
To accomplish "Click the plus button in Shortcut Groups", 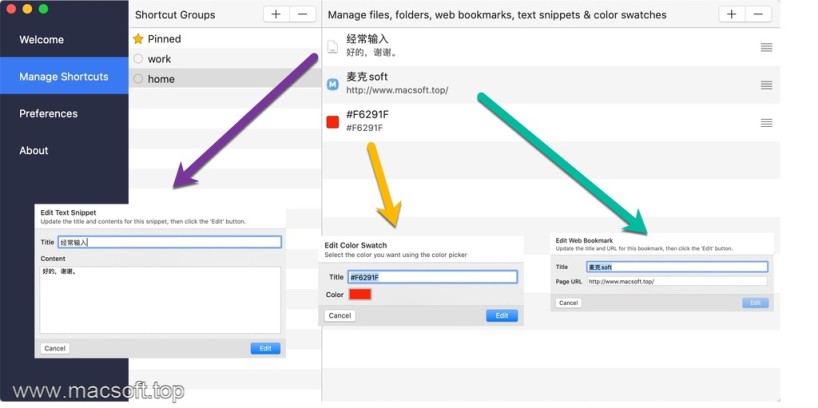I will [x=277, y=14].
